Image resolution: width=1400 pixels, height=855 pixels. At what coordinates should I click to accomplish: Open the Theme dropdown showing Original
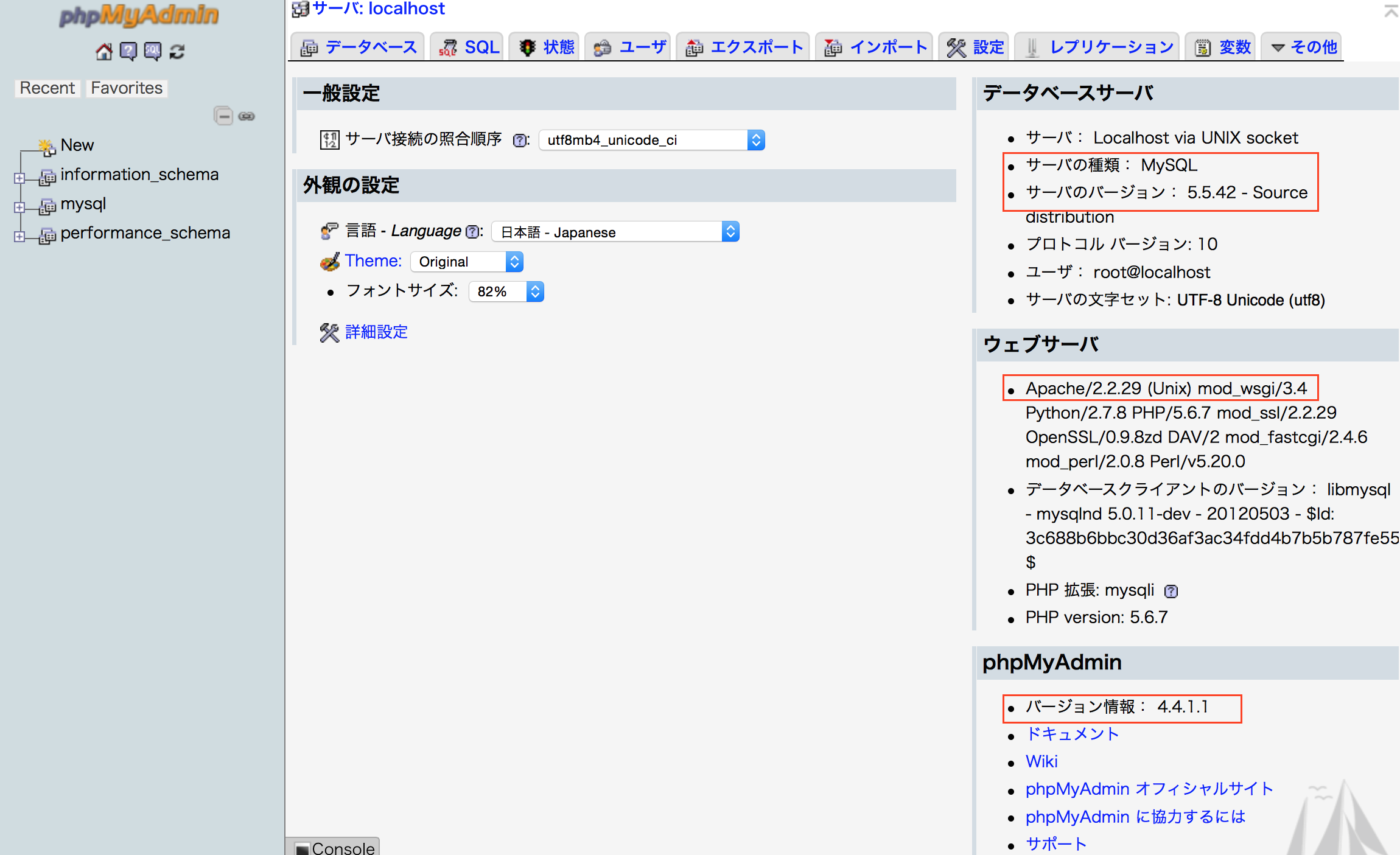click(x=466, y=262)
